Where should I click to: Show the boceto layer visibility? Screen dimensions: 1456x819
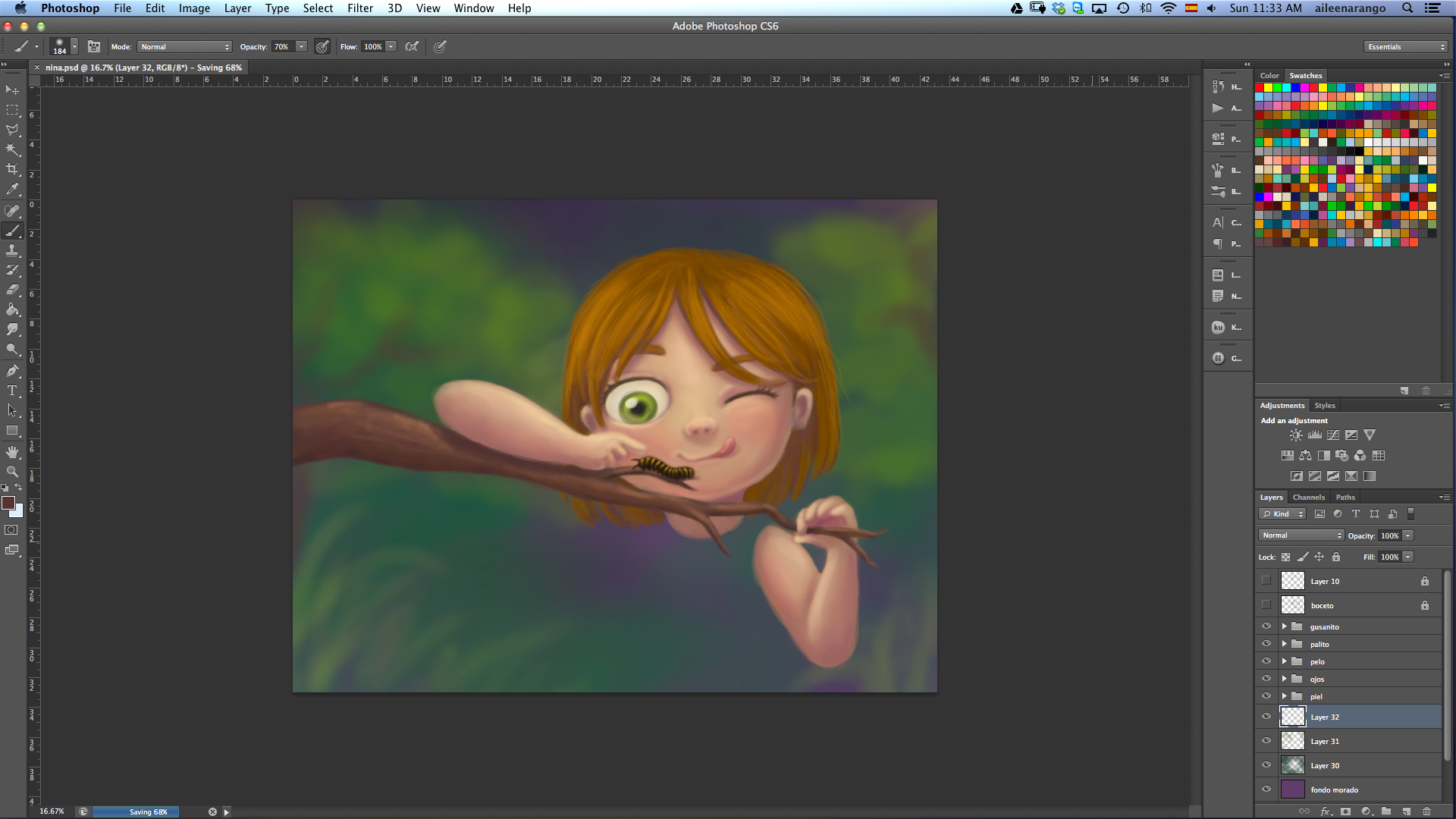point(1266,605)
